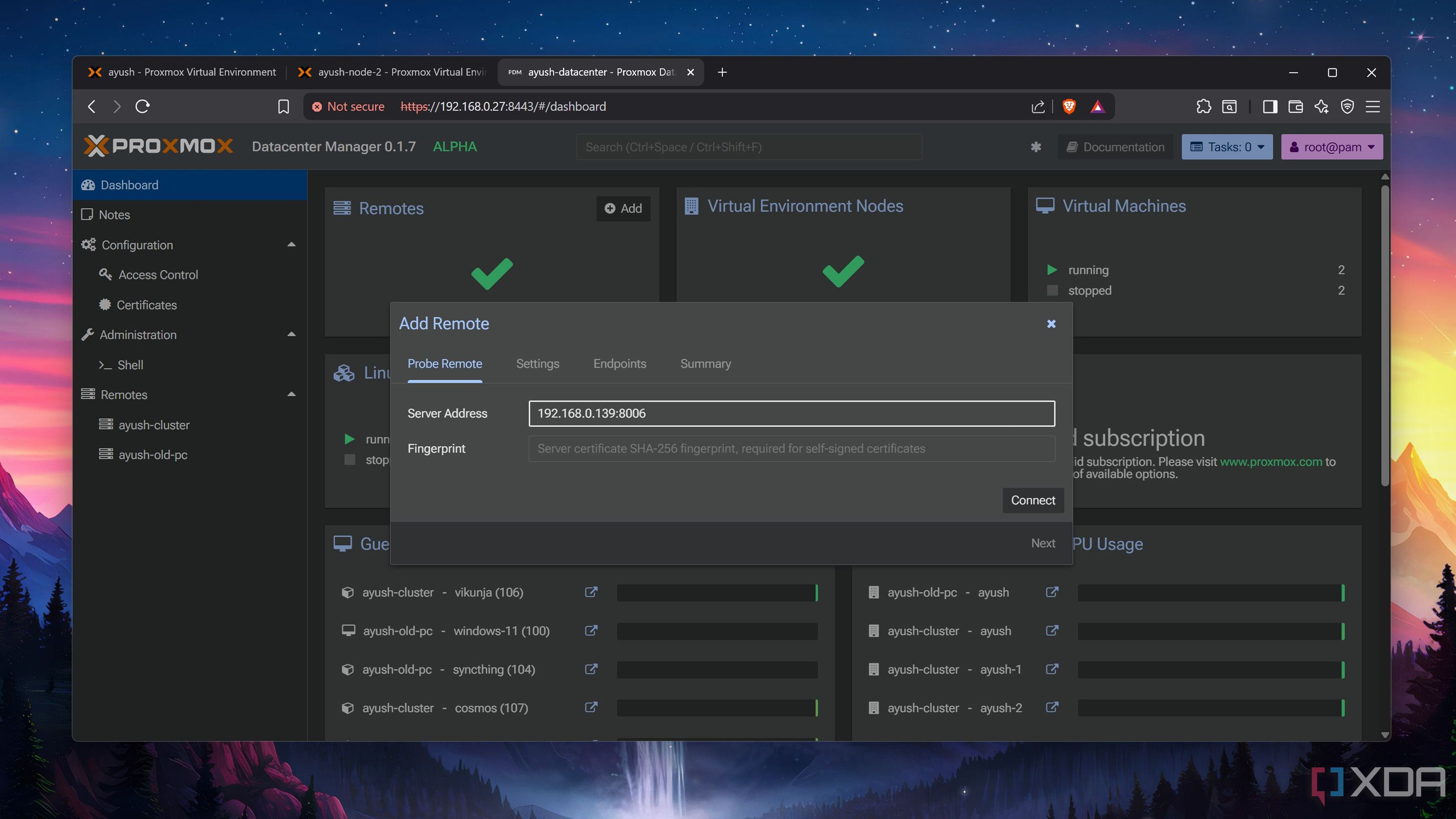Click the Not secure warning indicator
The width and height of the screenshot is (1456, 819).
coord(348,106)
